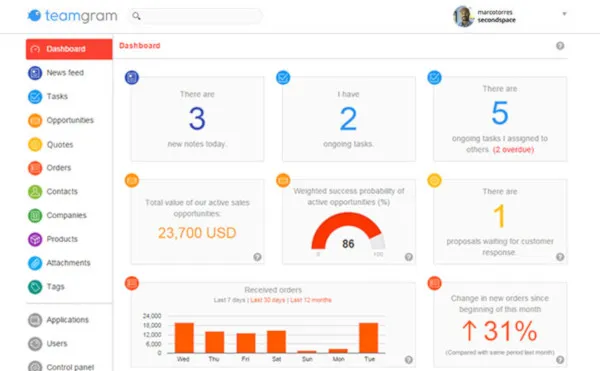Select the purple Products cube icon
The height and width of the screenshot is (371, 600).
(35, 239)
